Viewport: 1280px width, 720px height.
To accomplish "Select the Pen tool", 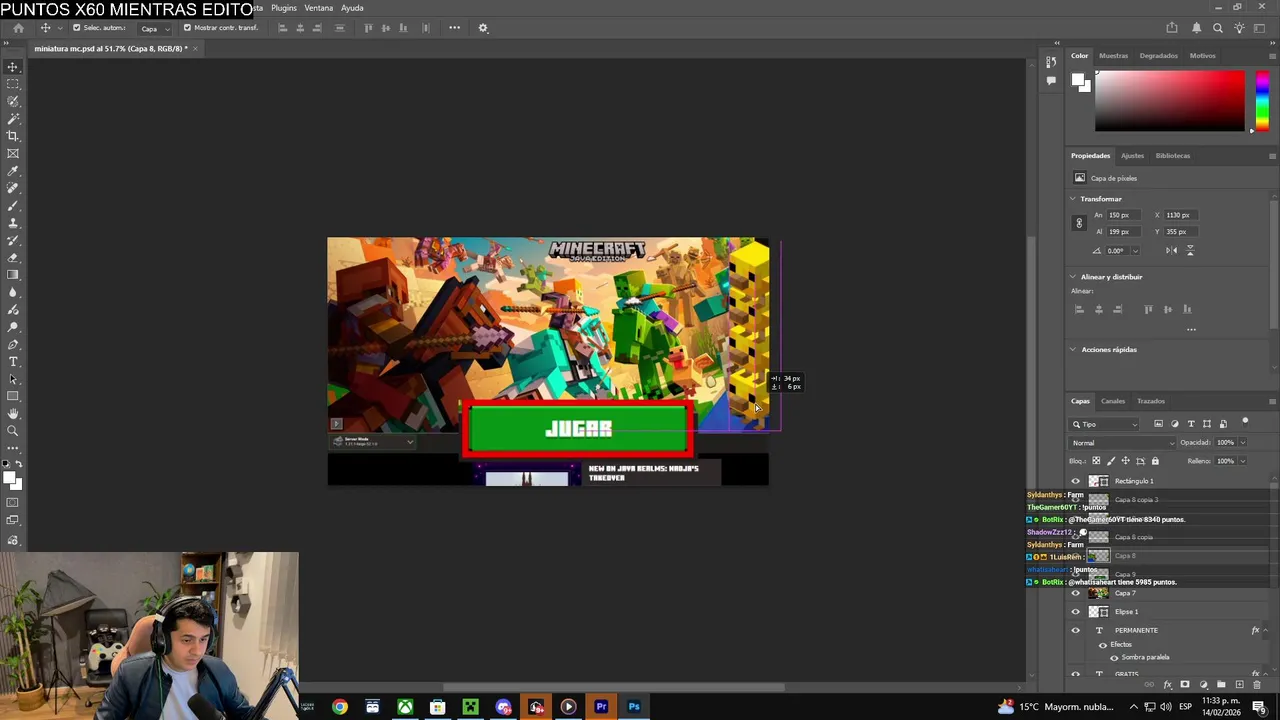I will tap(13, 344).
